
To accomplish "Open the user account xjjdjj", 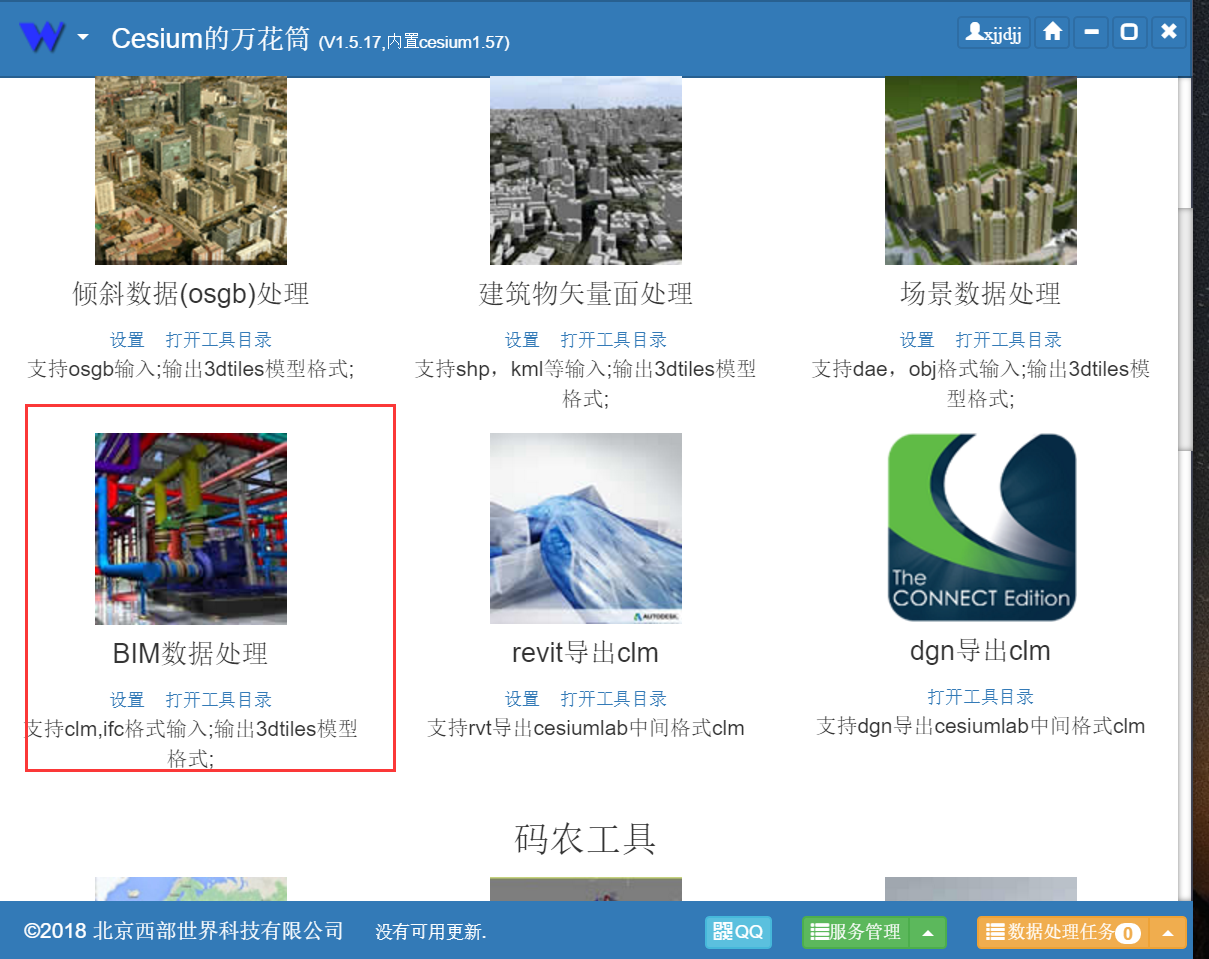I will pyautogui.click(x=992, y=32).
